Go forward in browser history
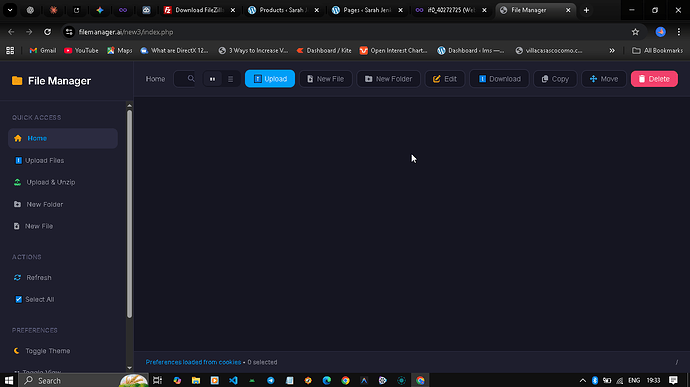Viewport: 690px width, 387px height. pyautogui.click(x=29, y=32)
